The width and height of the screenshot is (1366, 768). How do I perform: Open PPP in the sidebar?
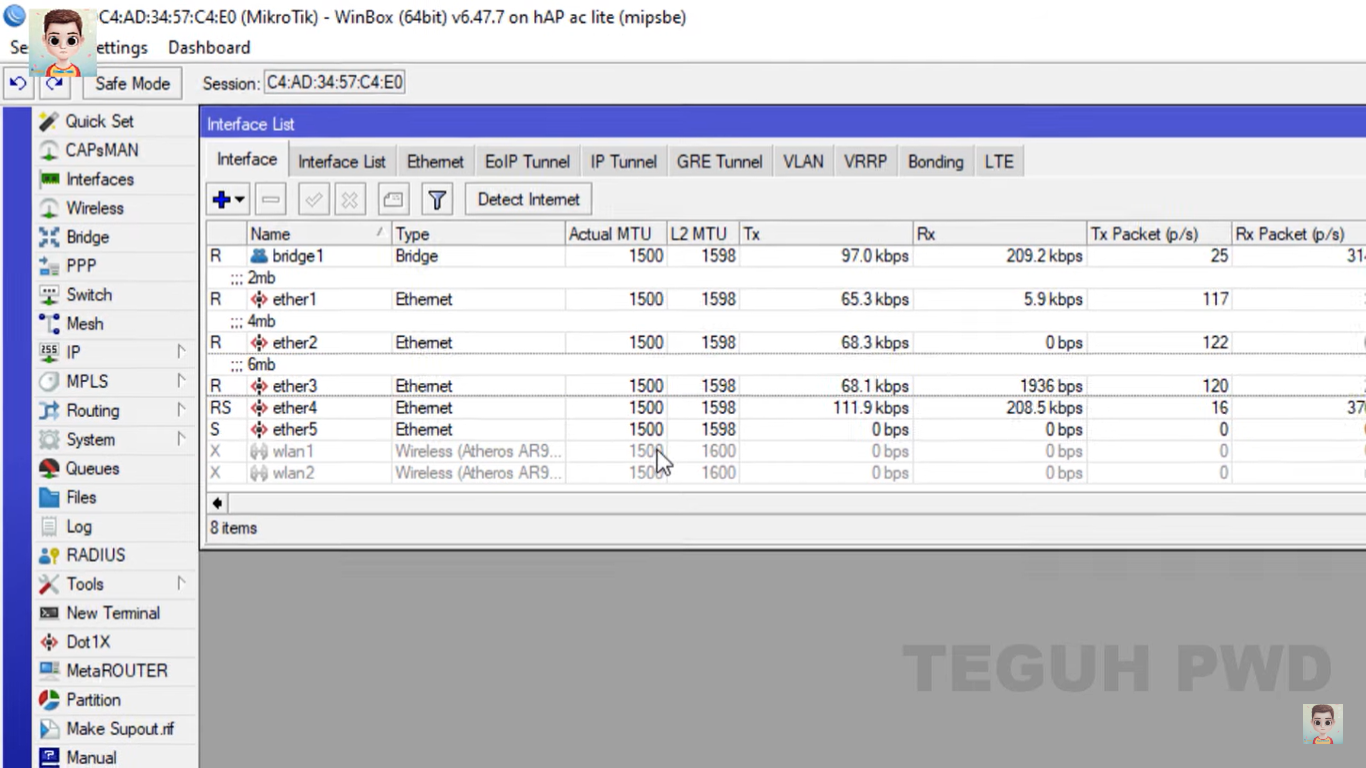point(80,266)
